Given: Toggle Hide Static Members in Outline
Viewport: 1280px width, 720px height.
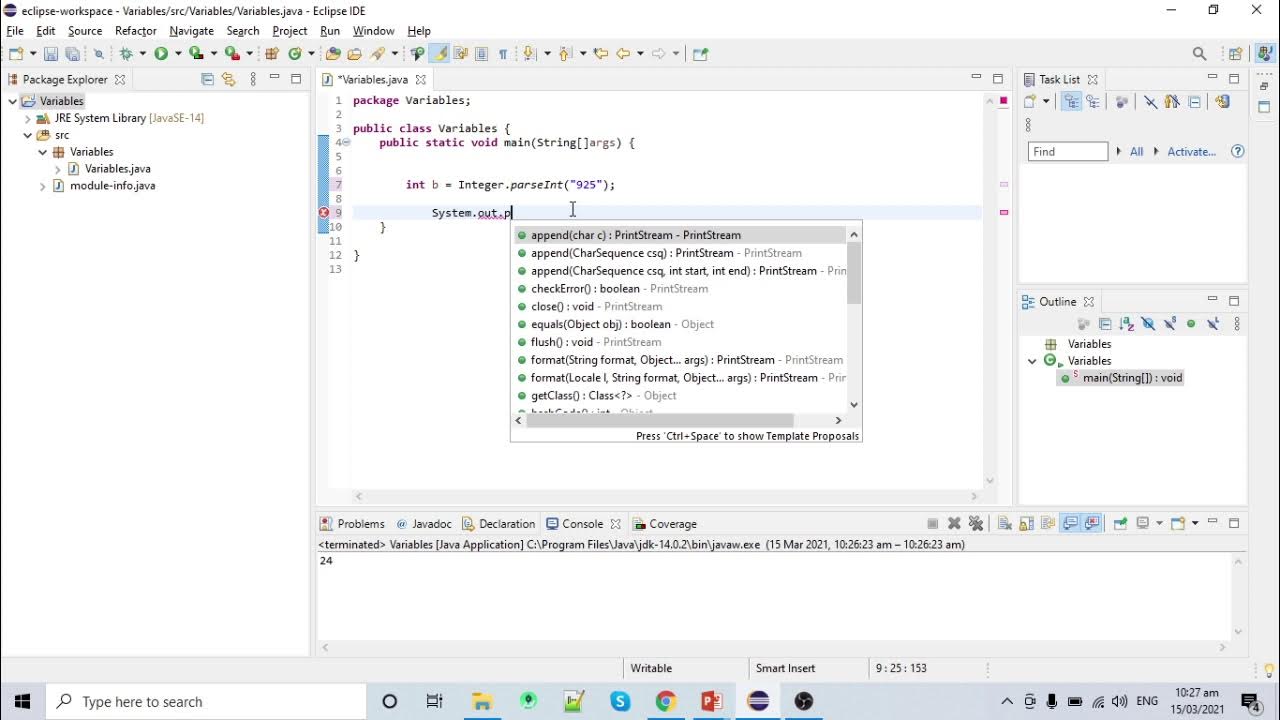Looking at the screenshot, I should click(x=1170, y=324).
